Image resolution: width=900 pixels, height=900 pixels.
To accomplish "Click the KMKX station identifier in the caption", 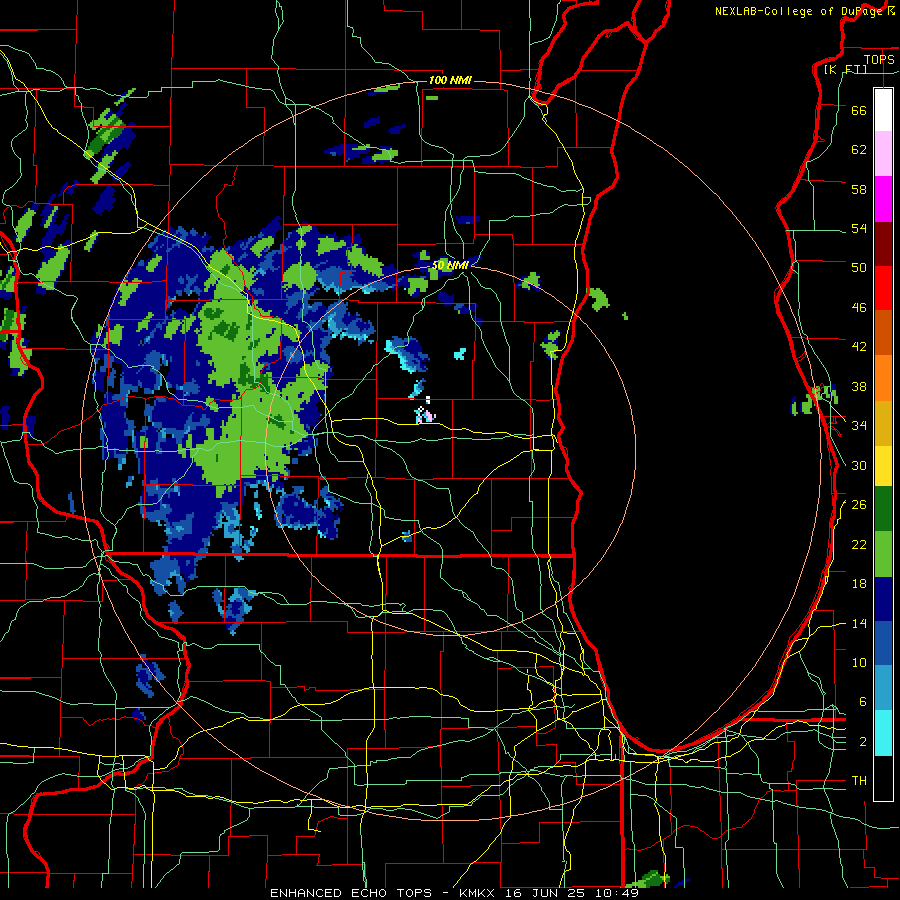I will click(x=476, y=893).
